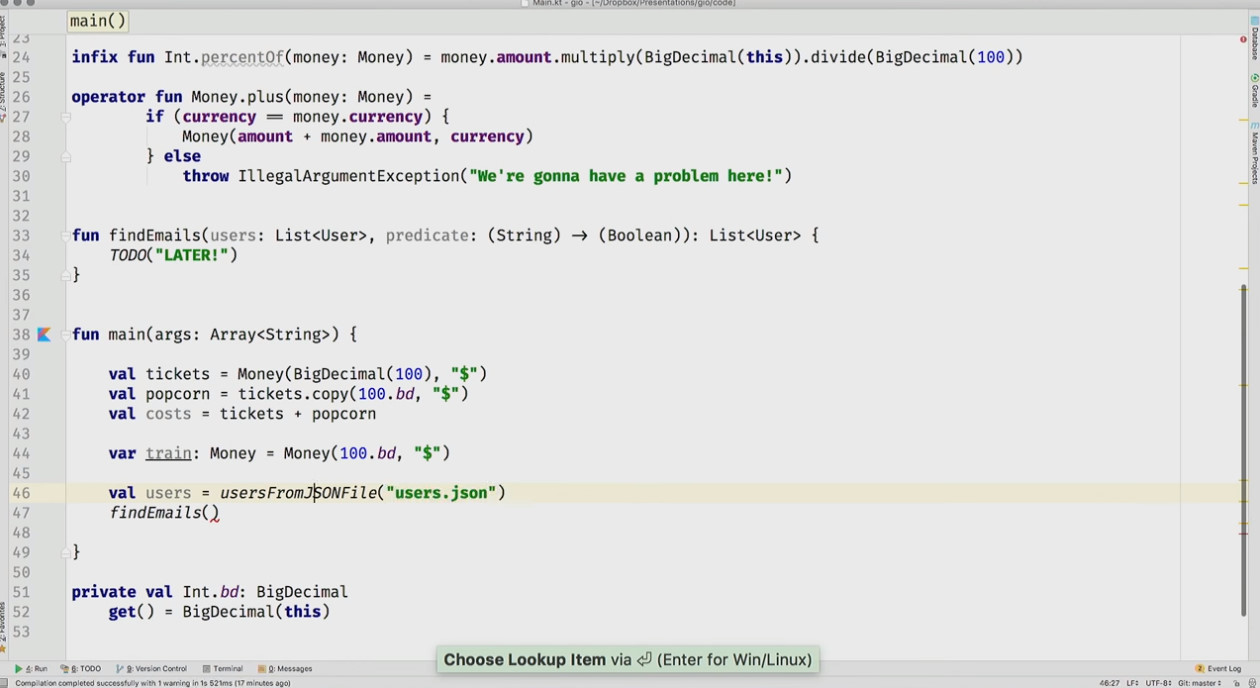This screenshot has width=1260, height=688.
Task: Open the Messages tool window
Action: click(286, 668)
